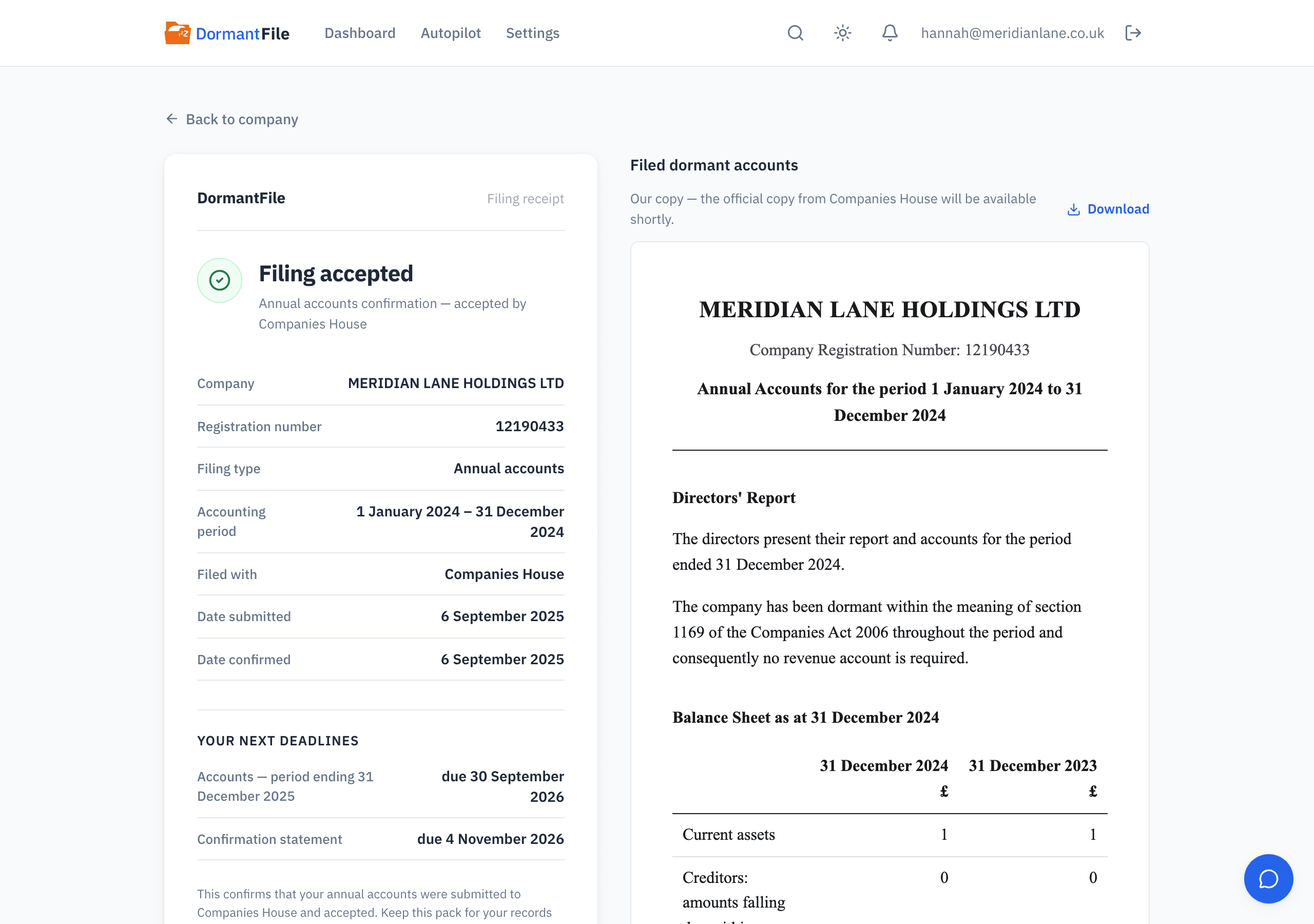Select the registration number 12190433 value in receipt
The image size is (1314, 924).
coord(529,426)
